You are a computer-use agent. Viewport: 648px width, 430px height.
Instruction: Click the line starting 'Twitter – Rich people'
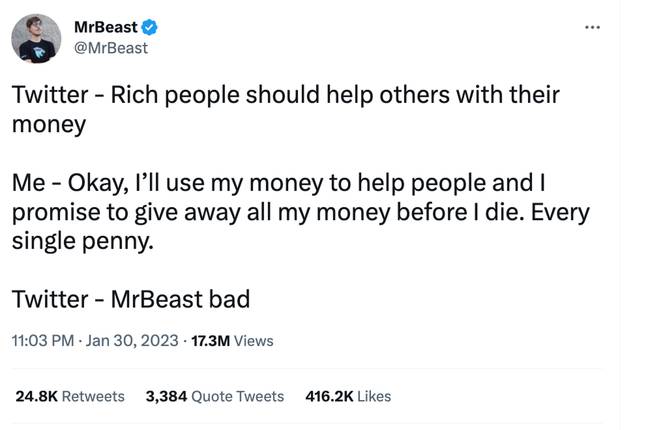coord(286,95)
